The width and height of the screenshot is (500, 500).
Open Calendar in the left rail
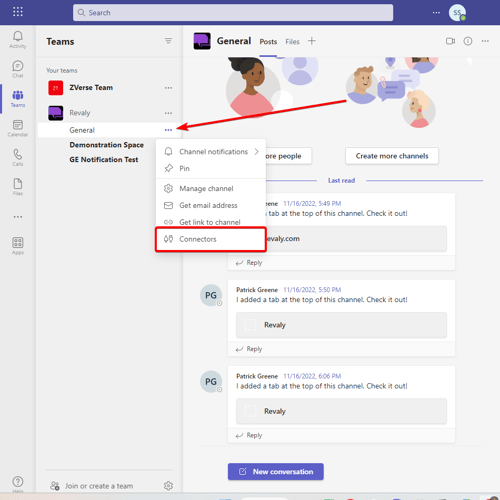pos(18,128)
